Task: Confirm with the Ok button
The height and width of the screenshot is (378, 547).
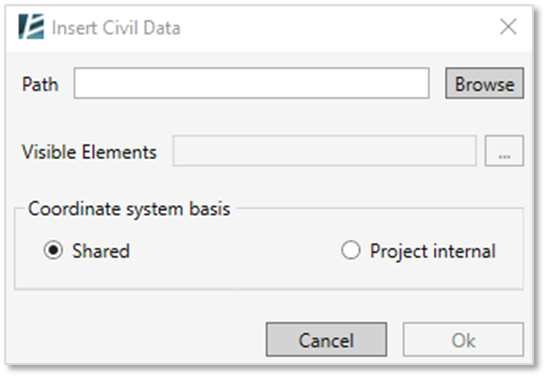Action: click(463, 339)
